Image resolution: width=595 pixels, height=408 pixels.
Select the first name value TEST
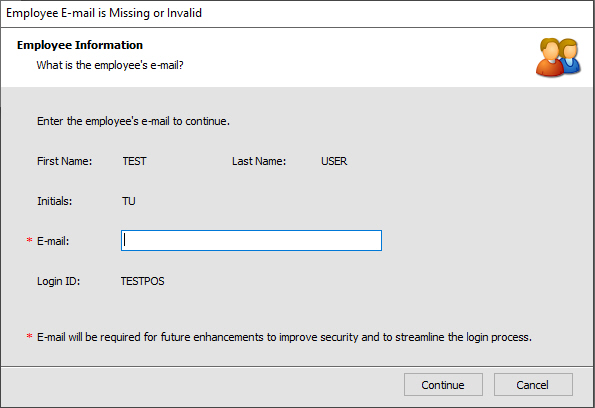134,161
